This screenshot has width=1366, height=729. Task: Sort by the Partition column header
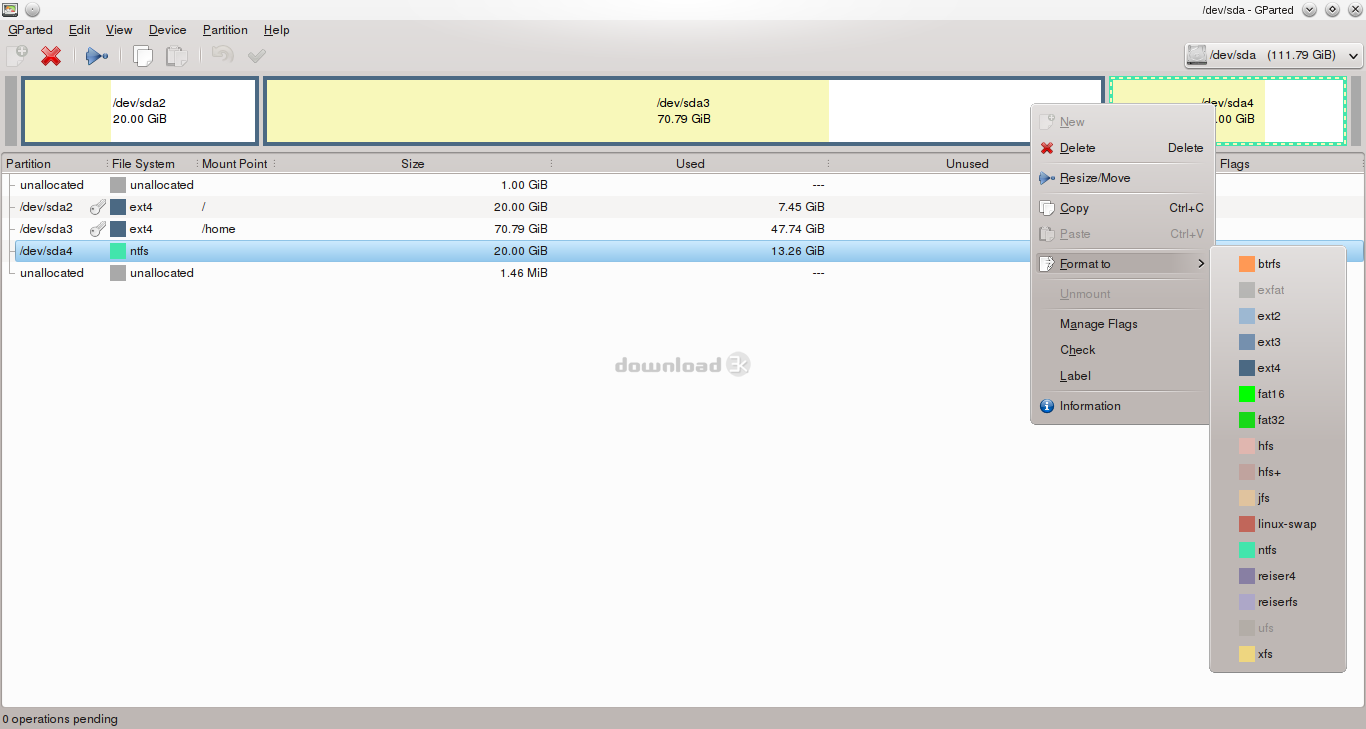click(x=53, y=164)
